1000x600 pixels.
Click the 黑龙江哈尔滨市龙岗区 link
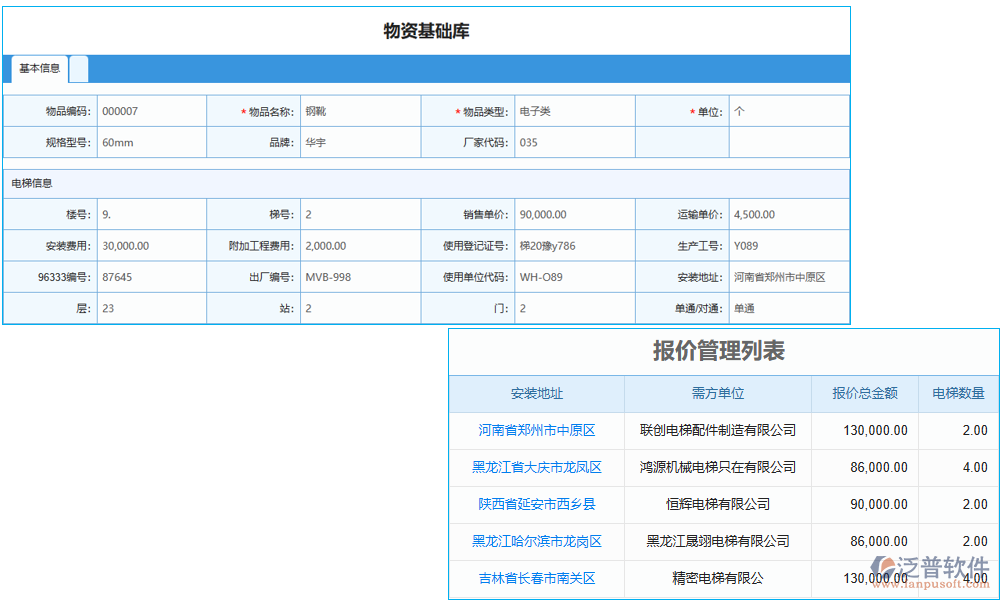[537, 542]
